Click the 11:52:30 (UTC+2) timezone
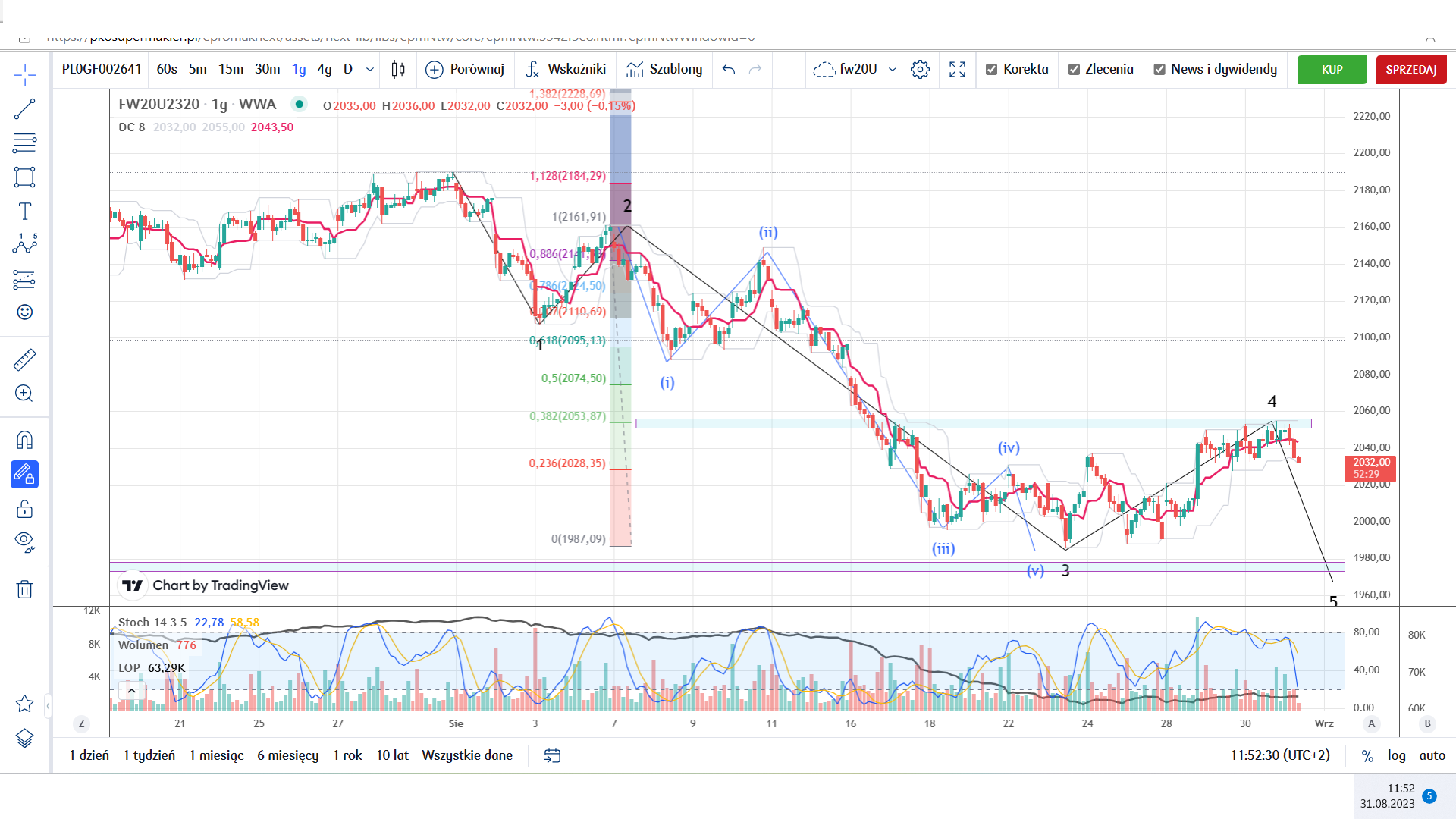 pos(1279,755)
